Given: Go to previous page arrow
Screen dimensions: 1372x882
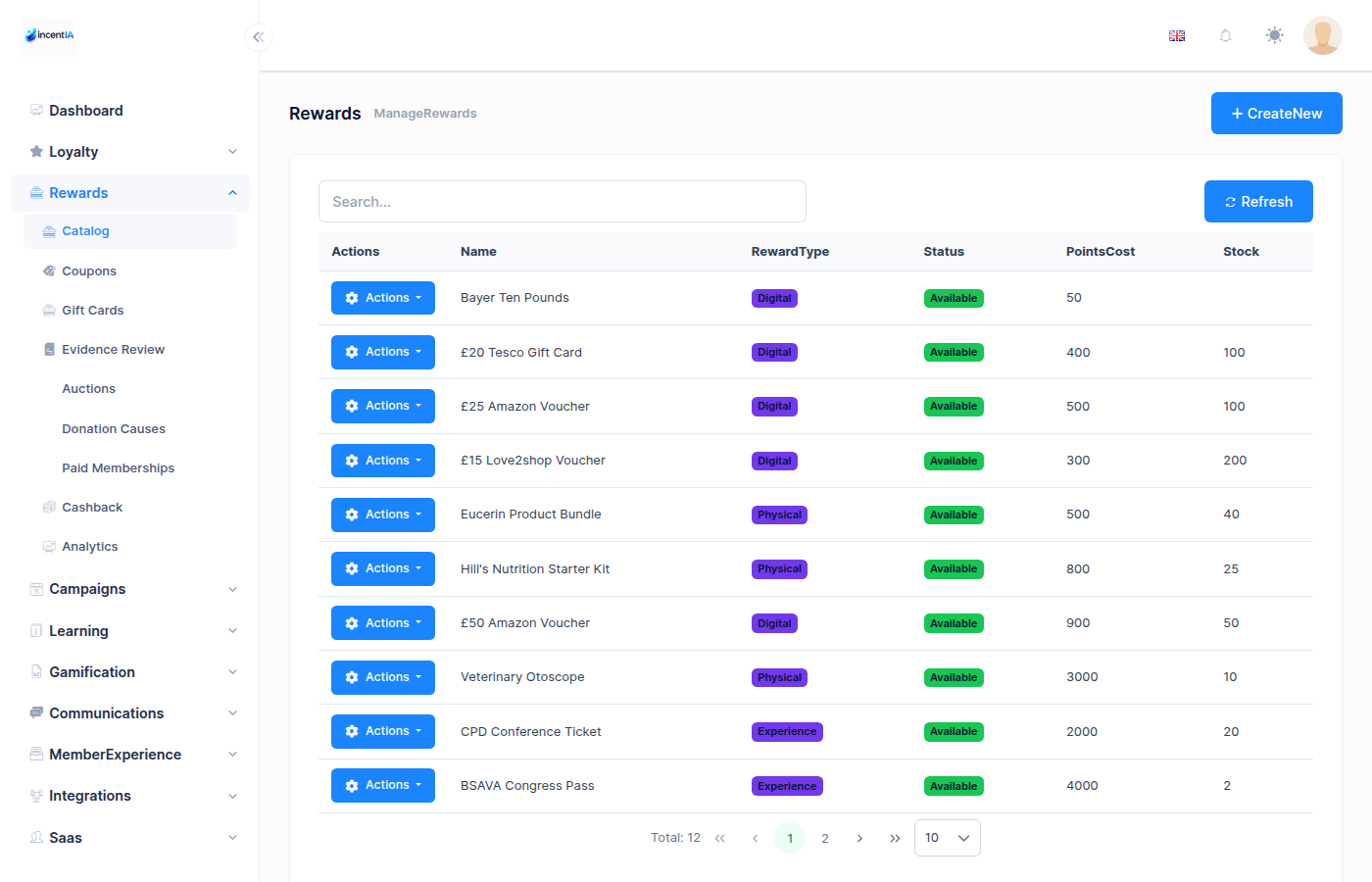Looking at the screenshot, I should (x=755, y=838).
